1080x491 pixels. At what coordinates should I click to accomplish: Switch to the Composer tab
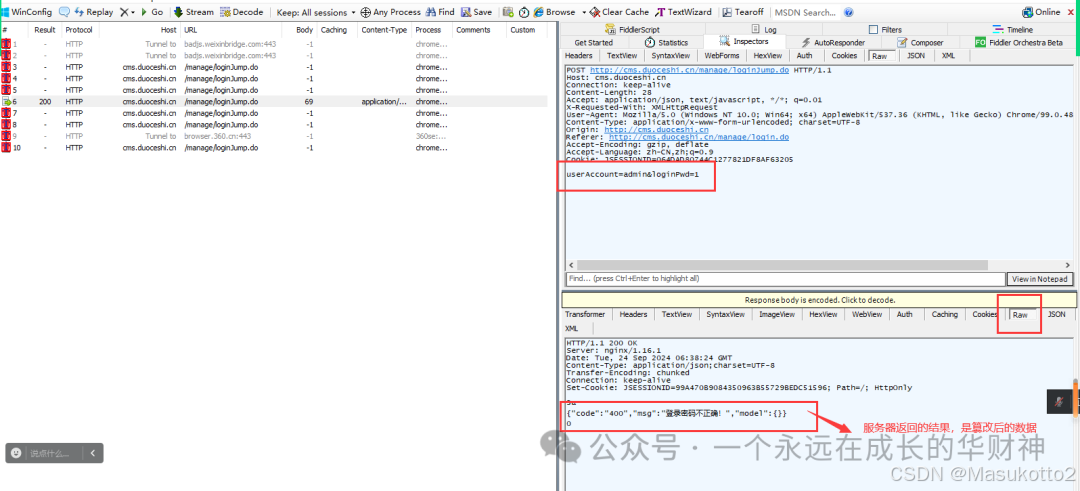click(920, 43)
